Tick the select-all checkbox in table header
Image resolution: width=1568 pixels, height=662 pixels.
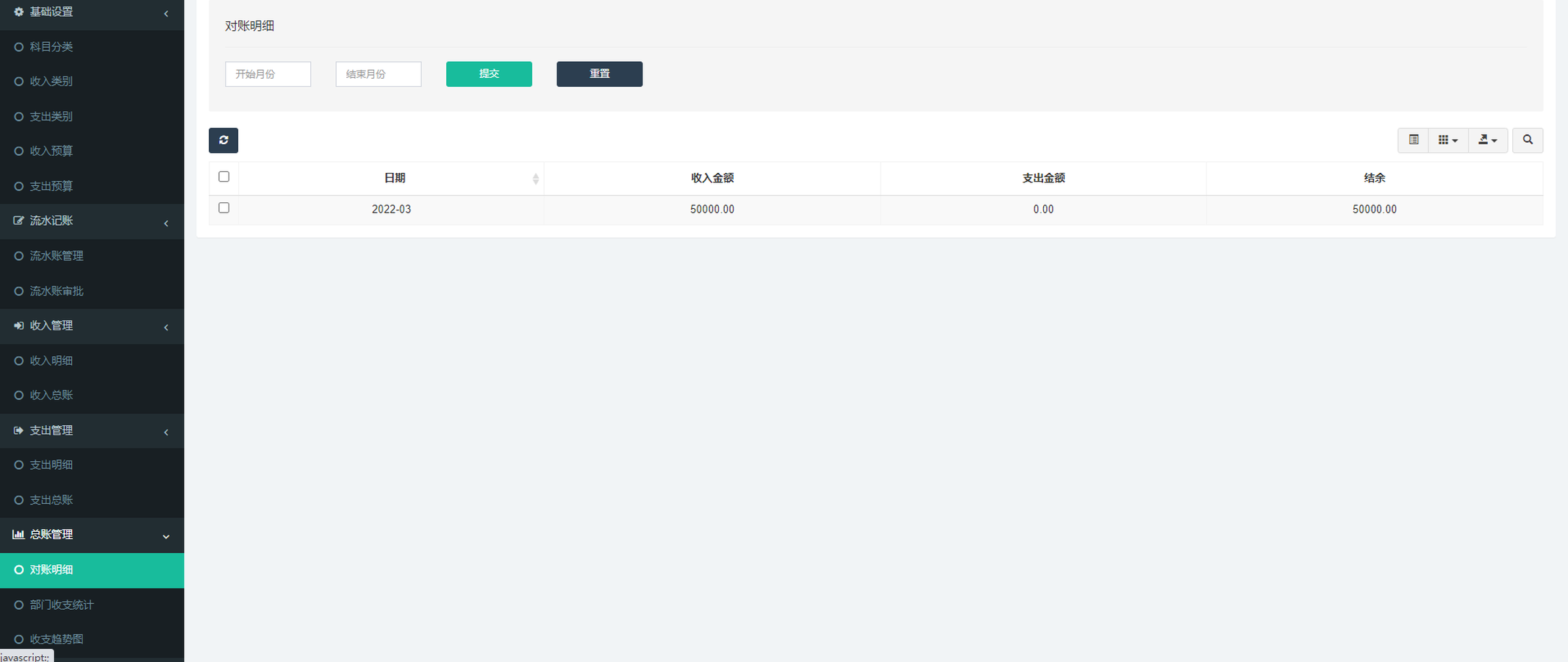click(x=224, y=177)
